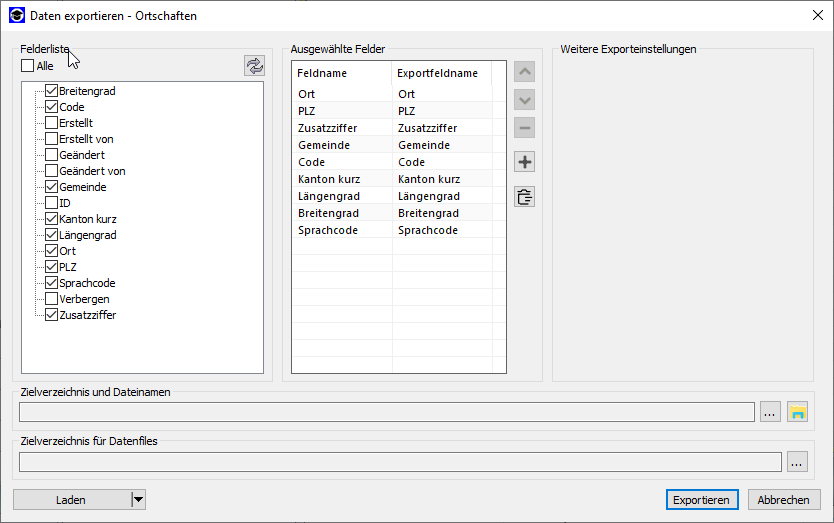Select the Kanton kurz row in selected fields

click(x=341, y=179)
